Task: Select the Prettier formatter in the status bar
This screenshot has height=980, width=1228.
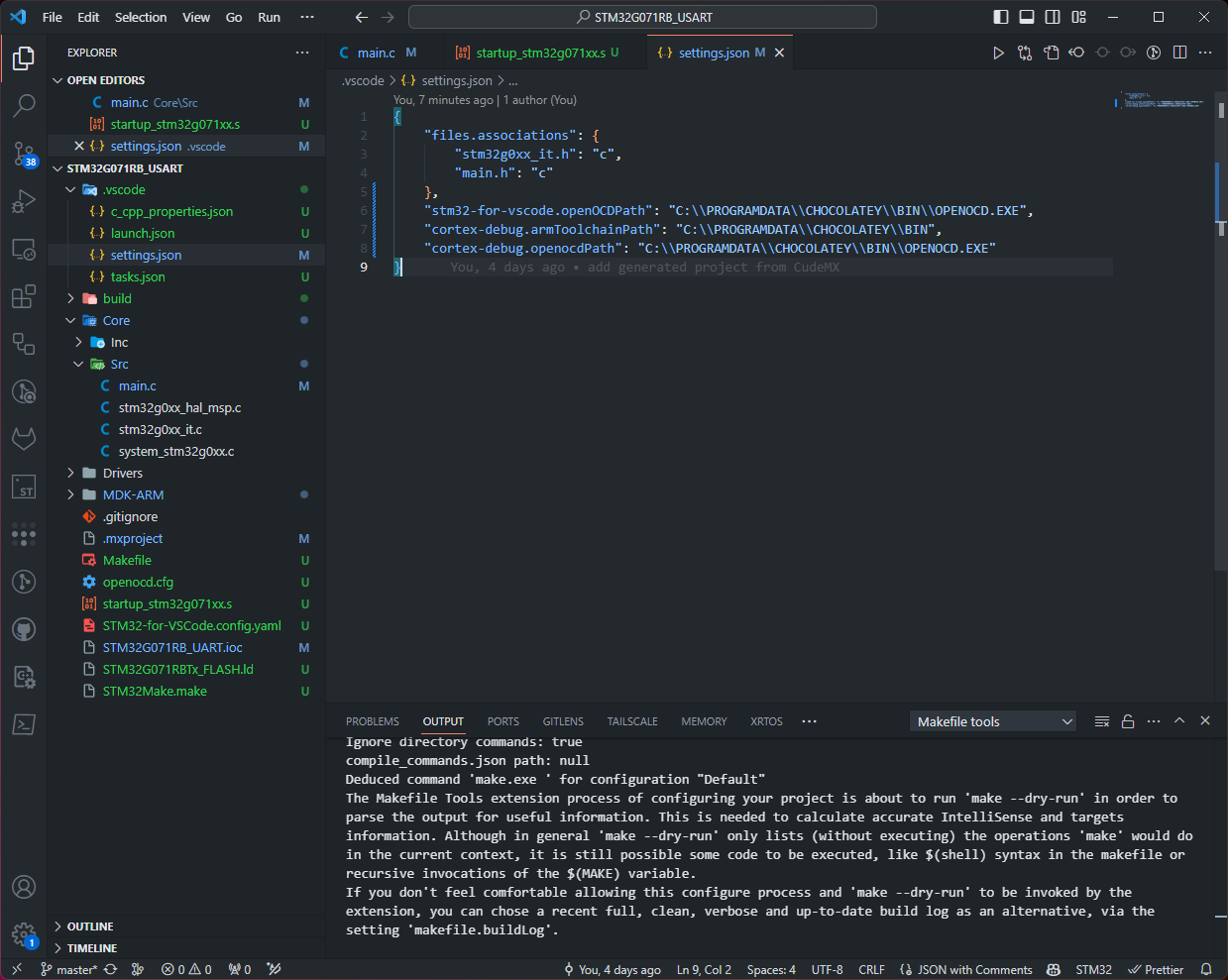Action: (1156, 969)
